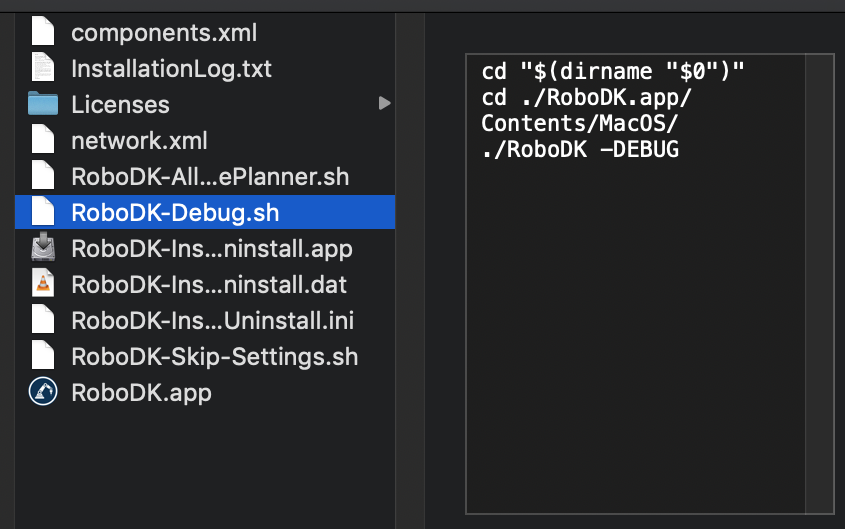Click the Licenses folder icon
This screenshot has height=529, width=845.
pyautogui.click(x=43, y=104)
